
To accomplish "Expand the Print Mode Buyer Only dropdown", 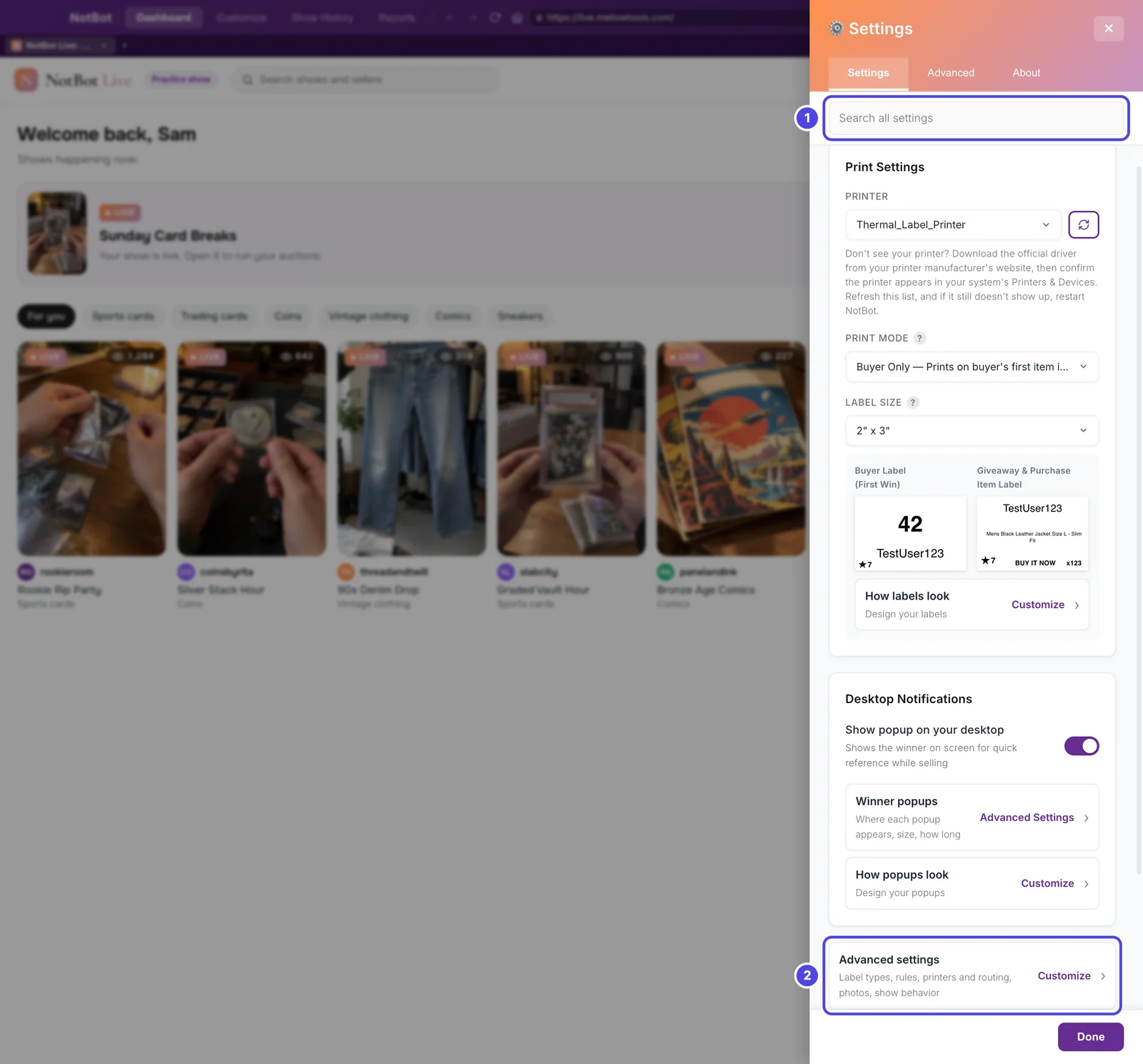I will (972, 367).
